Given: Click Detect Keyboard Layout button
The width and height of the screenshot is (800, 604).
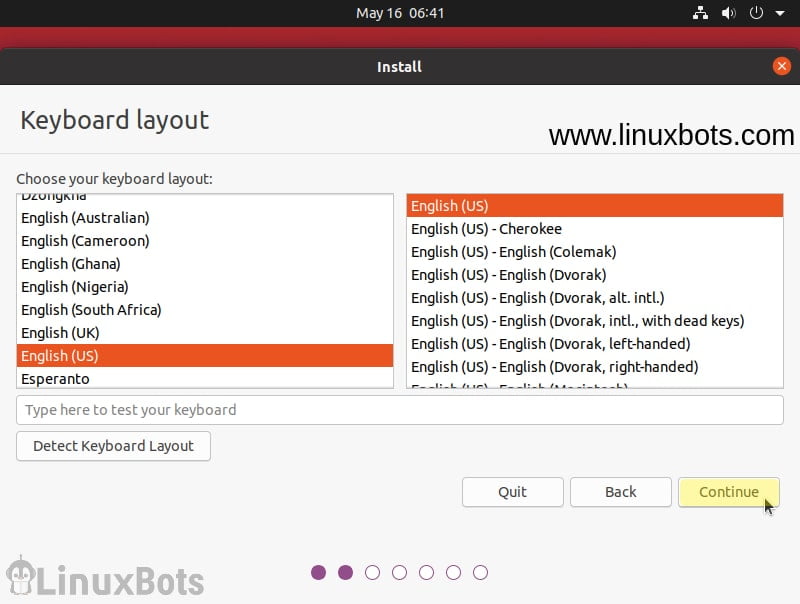Looking at the screenshot, I should [x=113, y=446].
